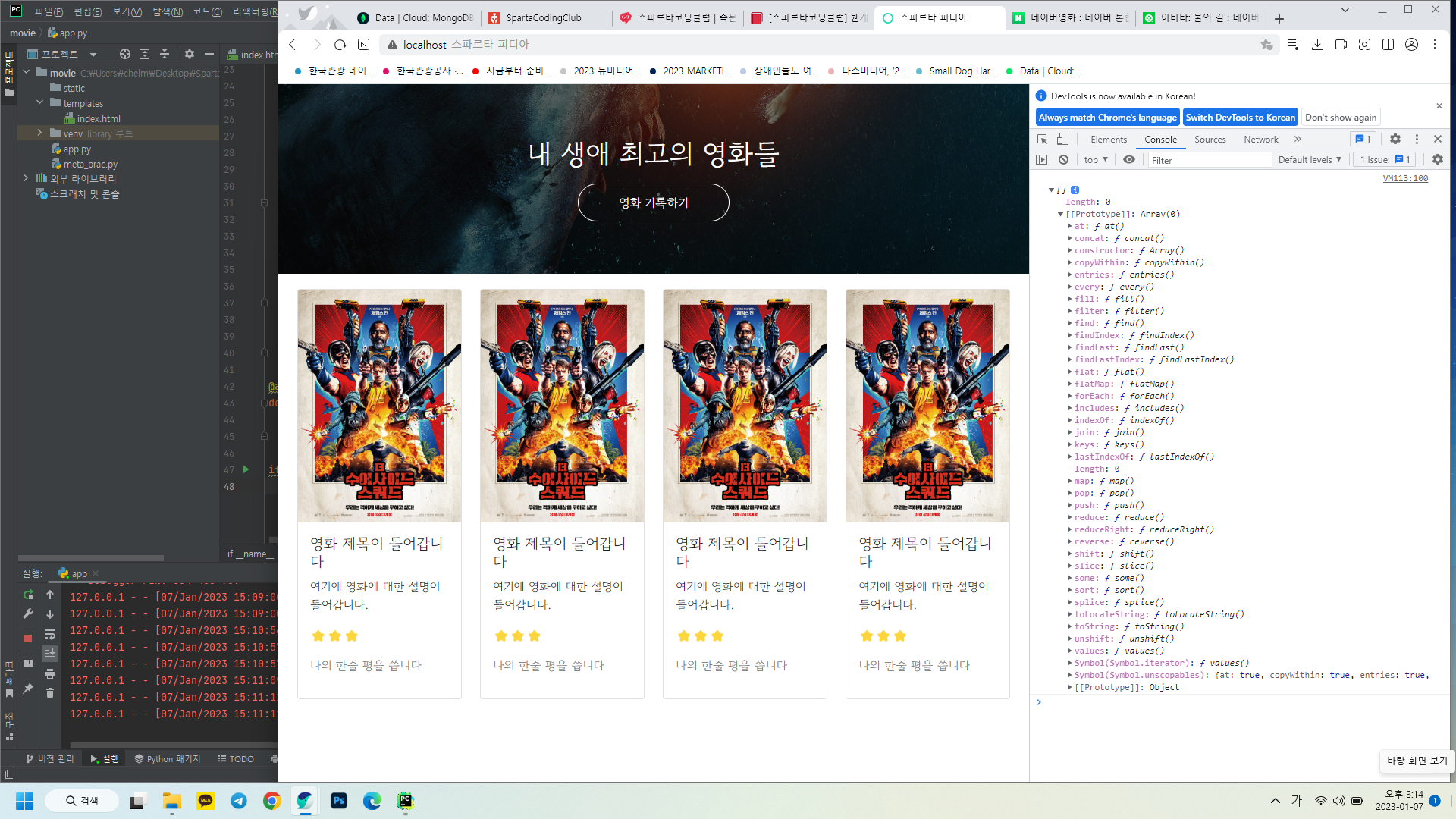
Task: Open the Python 패키지 tool tab
Action: tap(168, 758)
